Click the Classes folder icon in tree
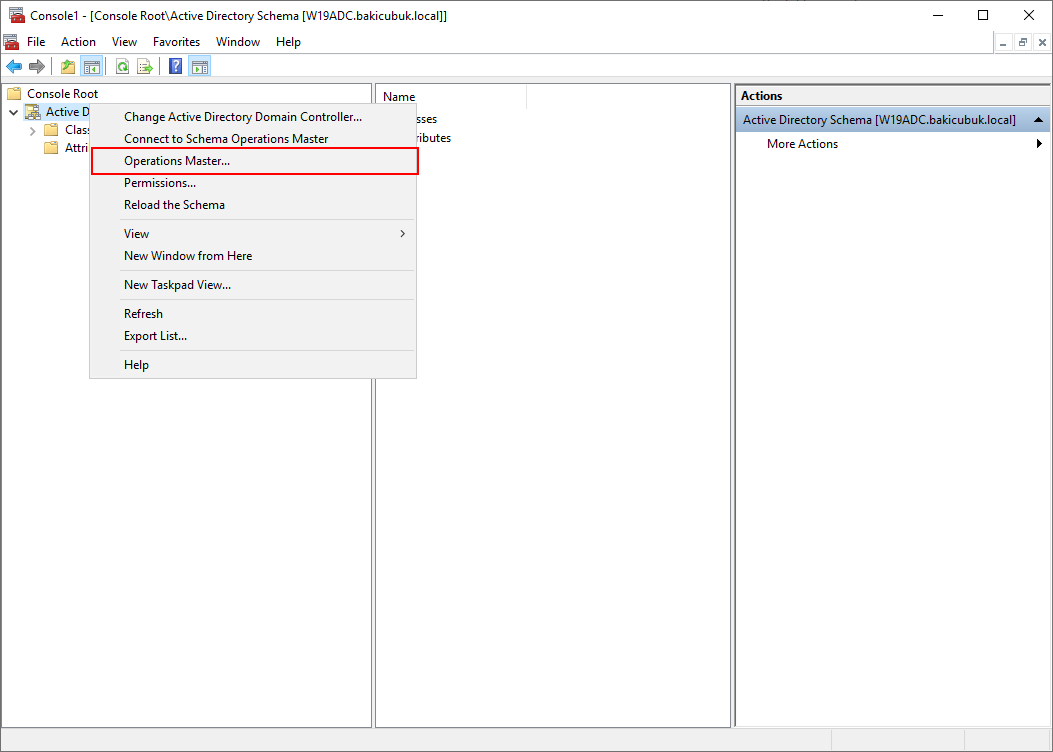 tap(51, 130)
